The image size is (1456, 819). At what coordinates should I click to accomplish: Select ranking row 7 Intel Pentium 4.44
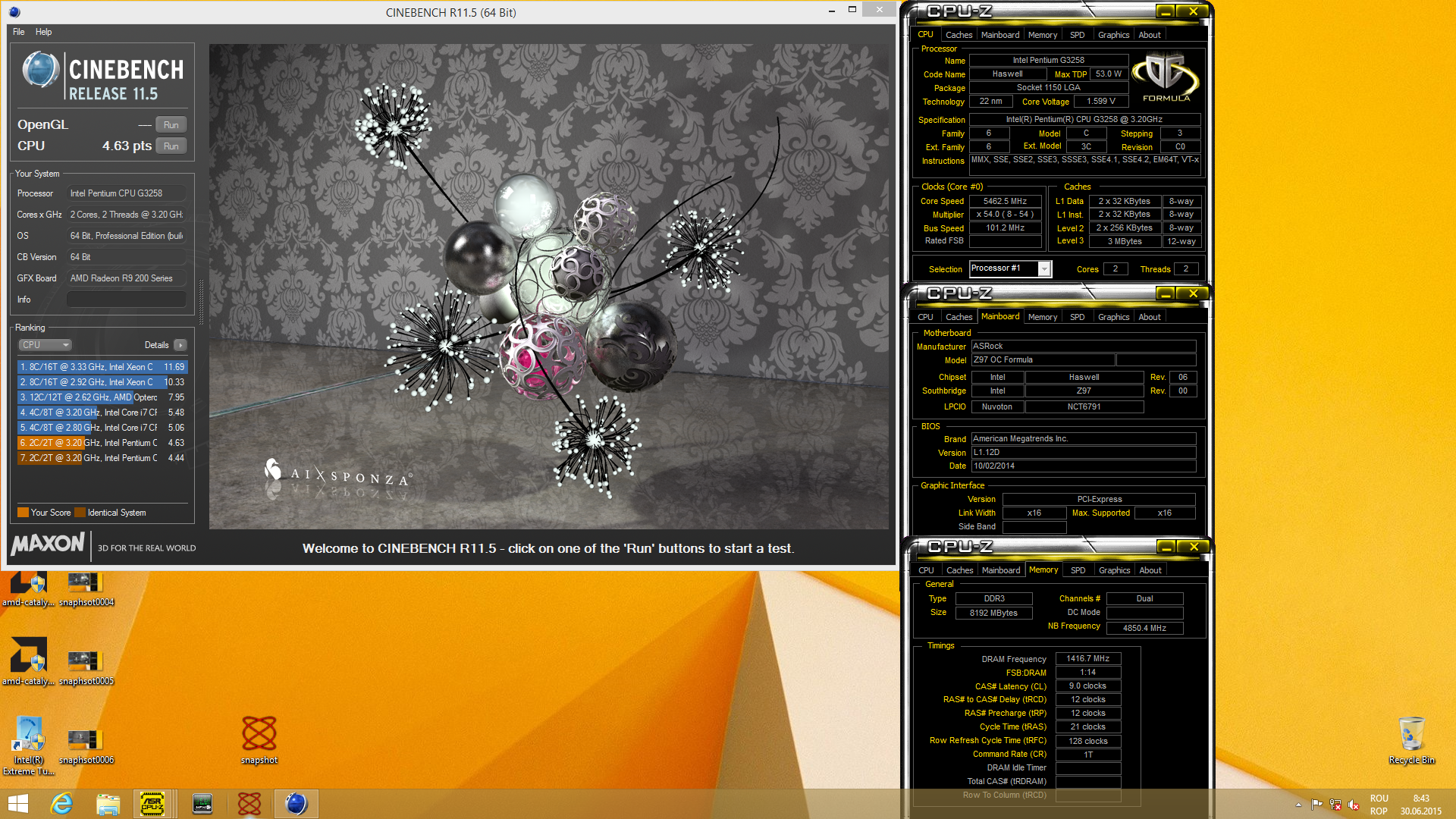click(x=102, y=458)
